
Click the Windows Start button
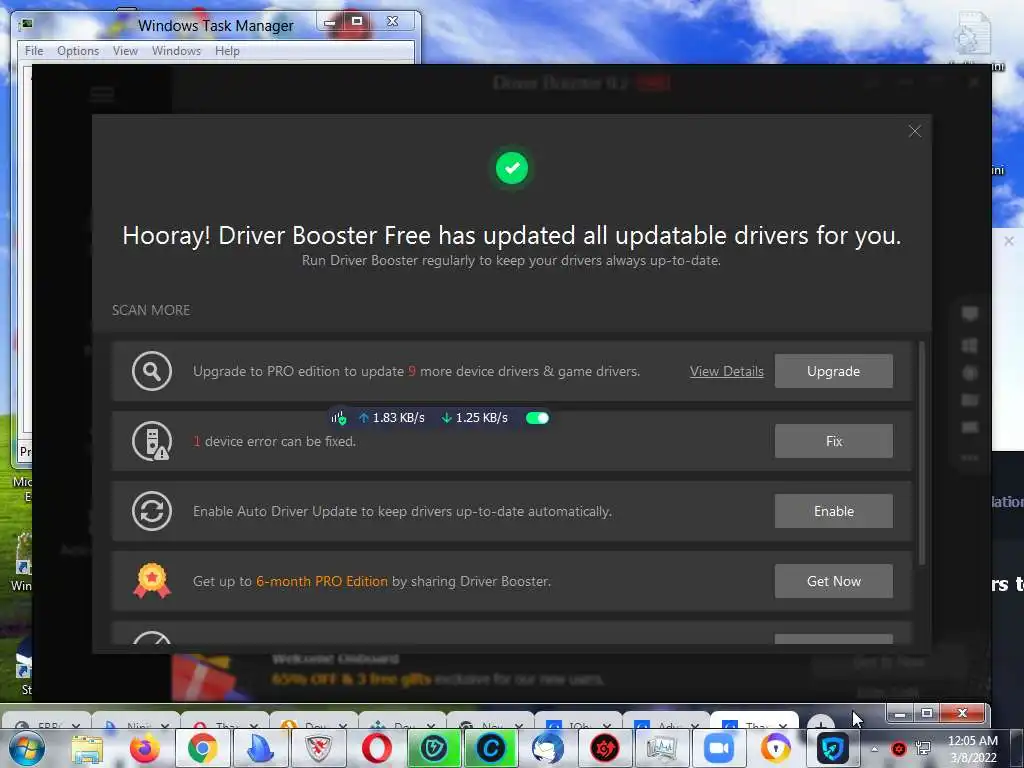tap(26, 748)
